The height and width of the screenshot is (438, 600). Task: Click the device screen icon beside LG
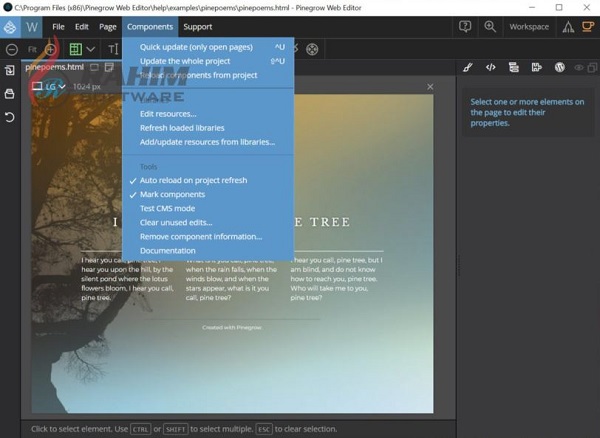(x=37, y=86)
